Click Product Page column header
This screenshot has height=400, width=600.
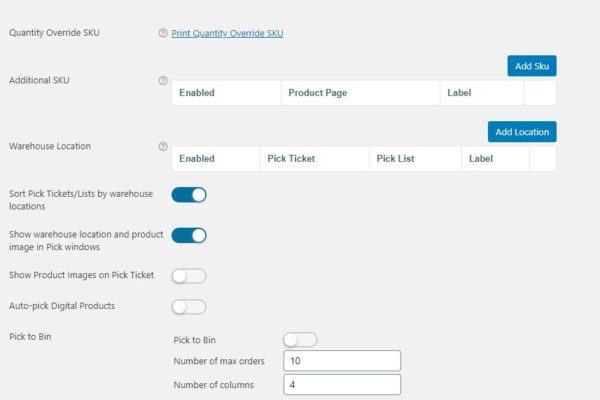coord(317,93)
